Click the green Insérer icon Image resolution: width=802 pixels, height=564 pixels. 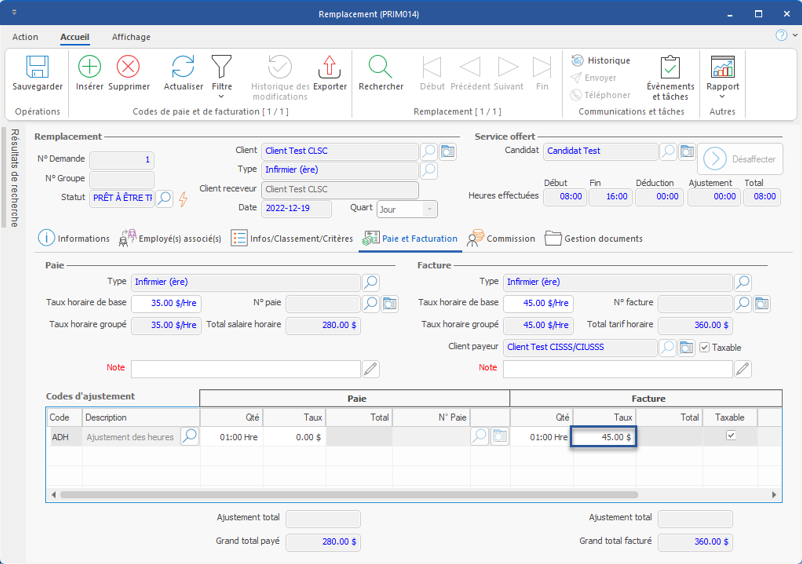coord(89,68)
